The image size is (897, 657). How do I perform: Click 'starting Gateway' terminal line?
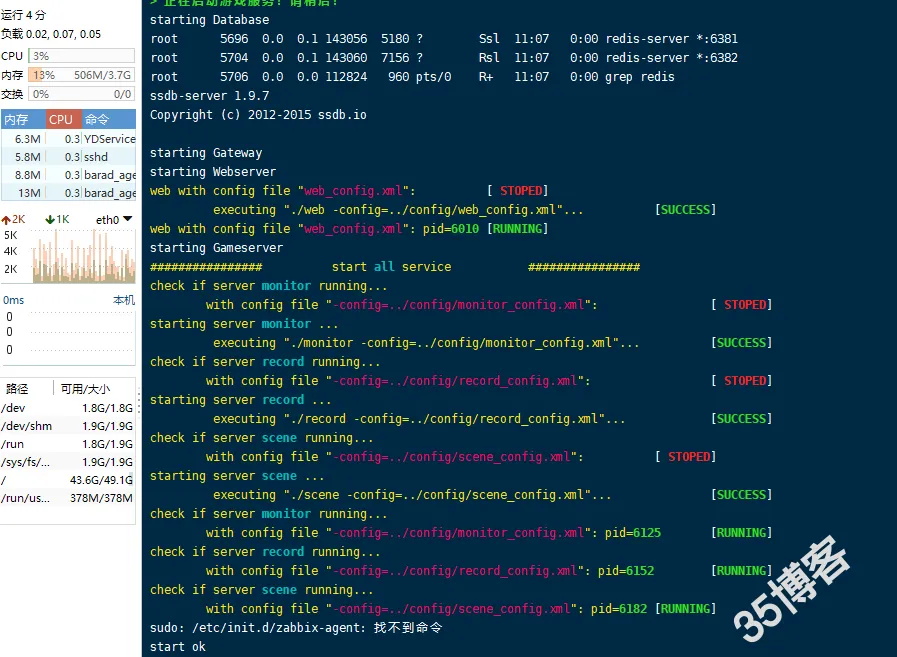206,153
